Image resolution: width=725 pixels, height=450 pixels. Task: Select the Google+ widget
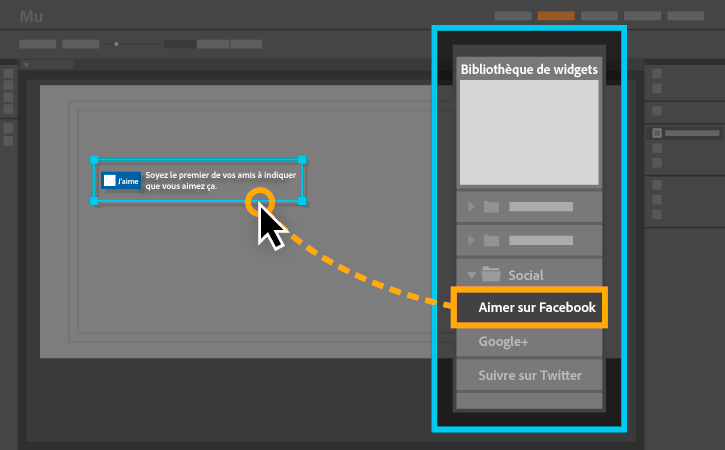pyautogui.click(x=529, y=341)
